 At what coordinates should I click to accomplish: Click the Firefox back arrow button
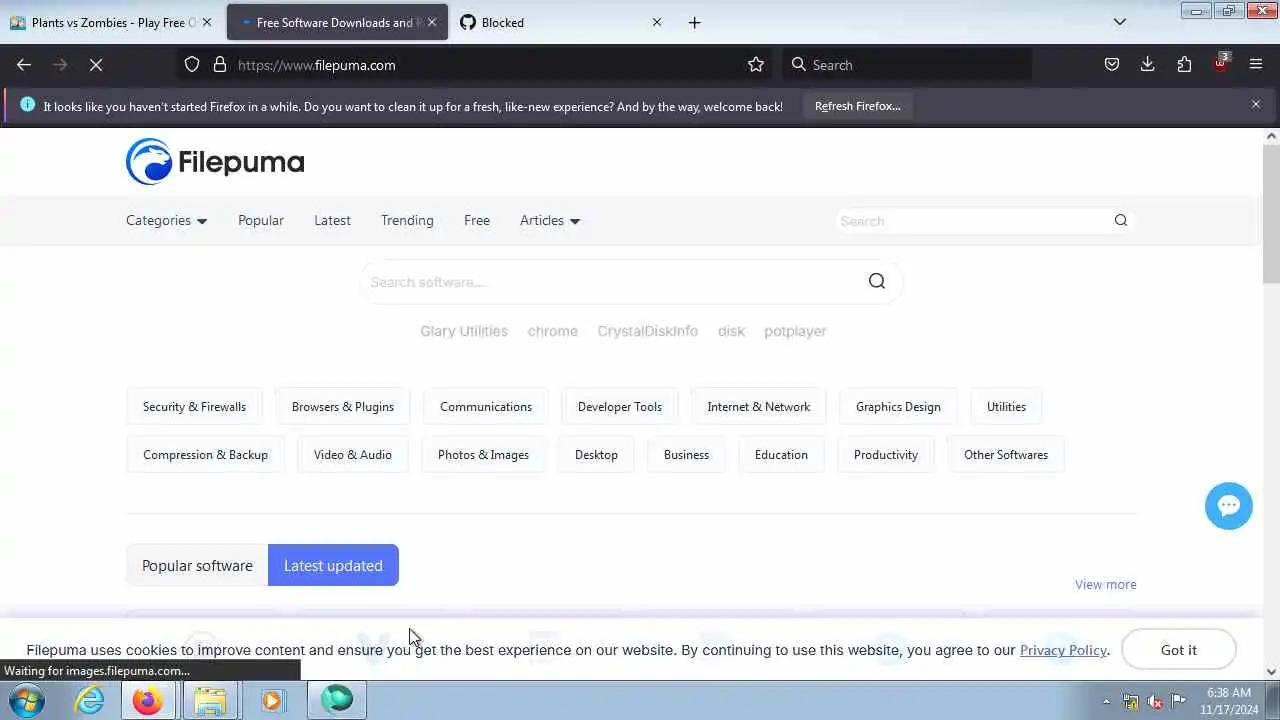pyautogui.click(x=24, y=65)
